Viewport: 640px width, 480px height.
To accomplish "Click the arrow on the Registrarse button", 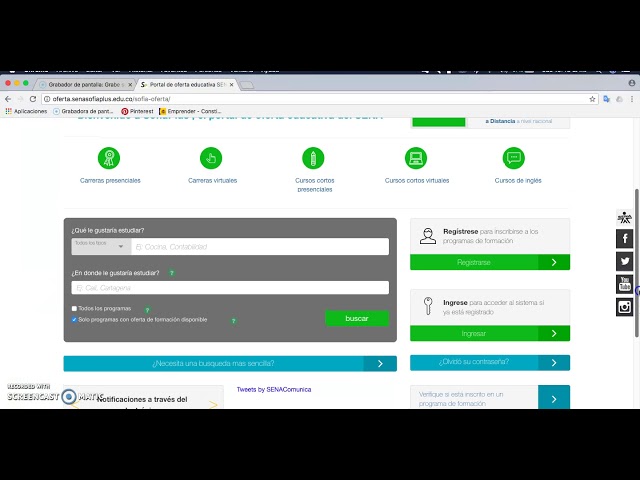I will (x=554, y=262).
